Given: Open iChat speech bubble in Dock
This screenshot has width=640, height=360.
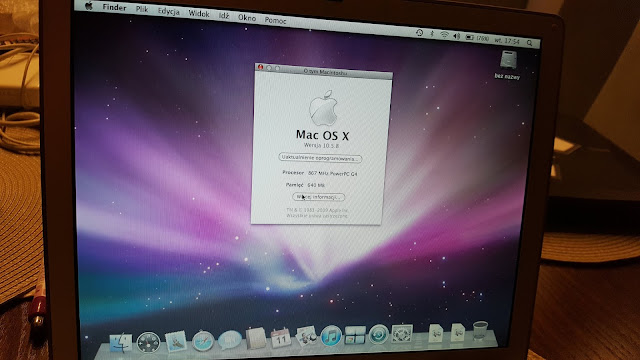Looking at the screenshot, I should [230, 340].
